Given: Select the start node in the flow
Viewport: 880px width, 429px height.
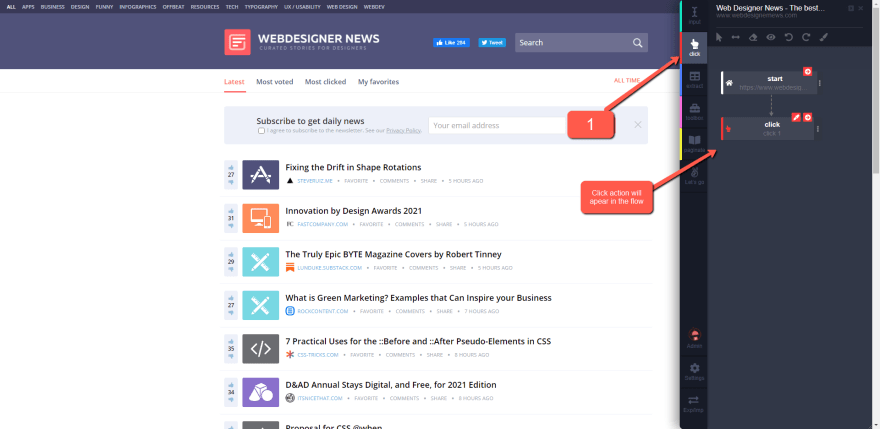Looking at the screenshot, I should [767, 83].
